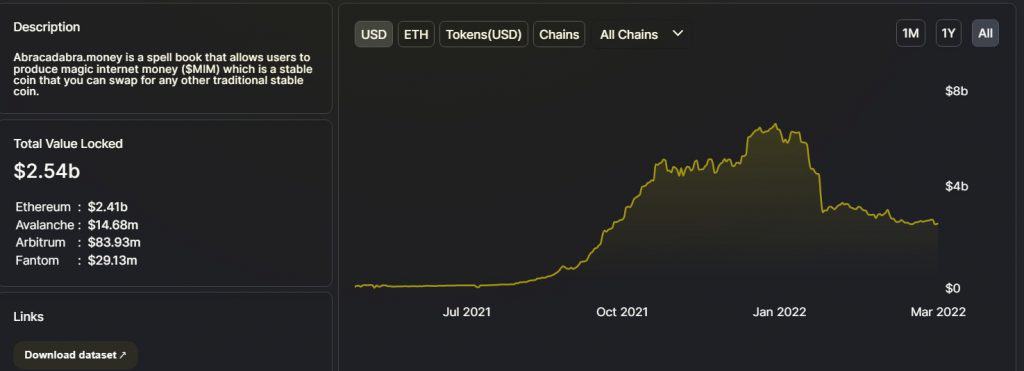Viewport: 1024px width, 371px height.
Task: Click the Links section heading
Action: [29, 317]
